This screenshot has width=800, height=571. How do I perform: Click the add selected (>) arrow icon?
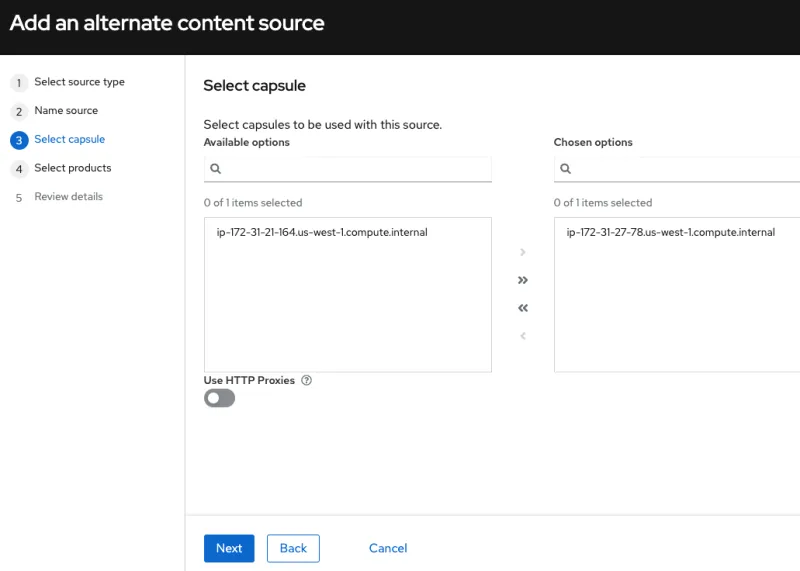click(x=523, y=252)
